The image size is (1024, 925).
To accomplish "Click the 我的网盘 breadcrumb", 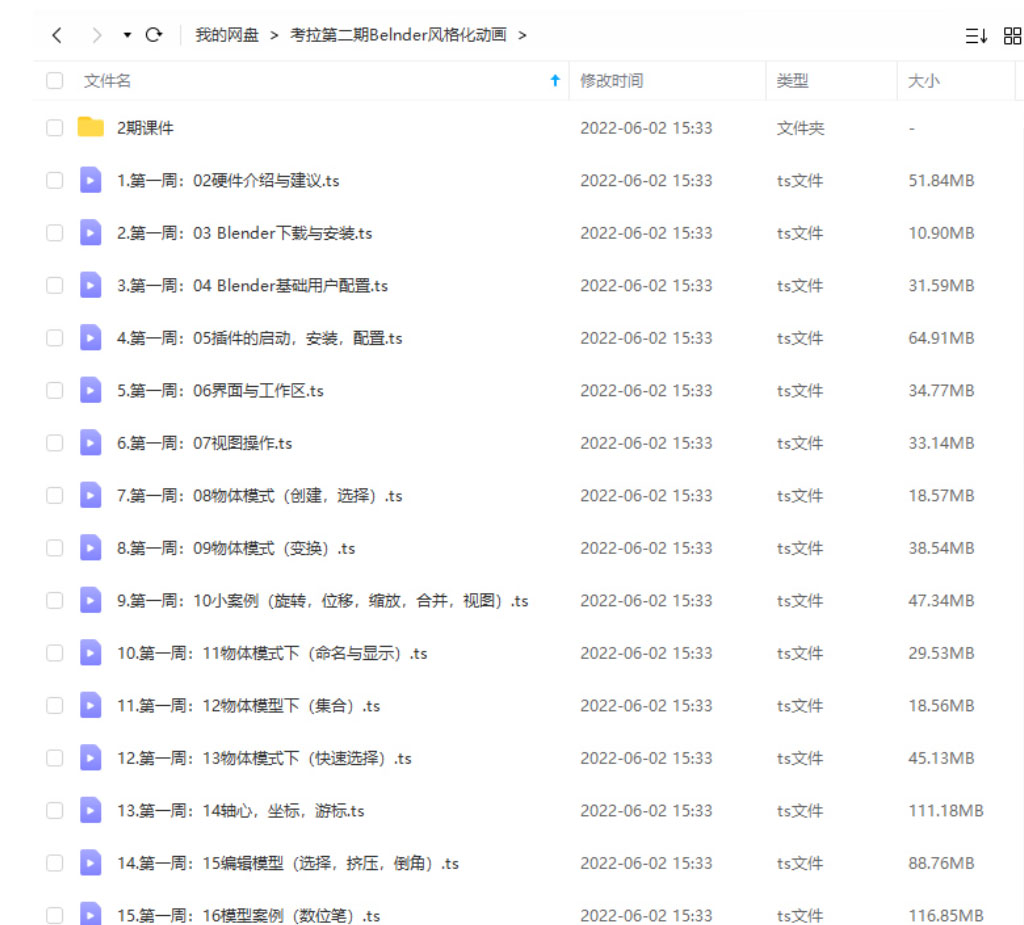I will (x=227, y=35).
